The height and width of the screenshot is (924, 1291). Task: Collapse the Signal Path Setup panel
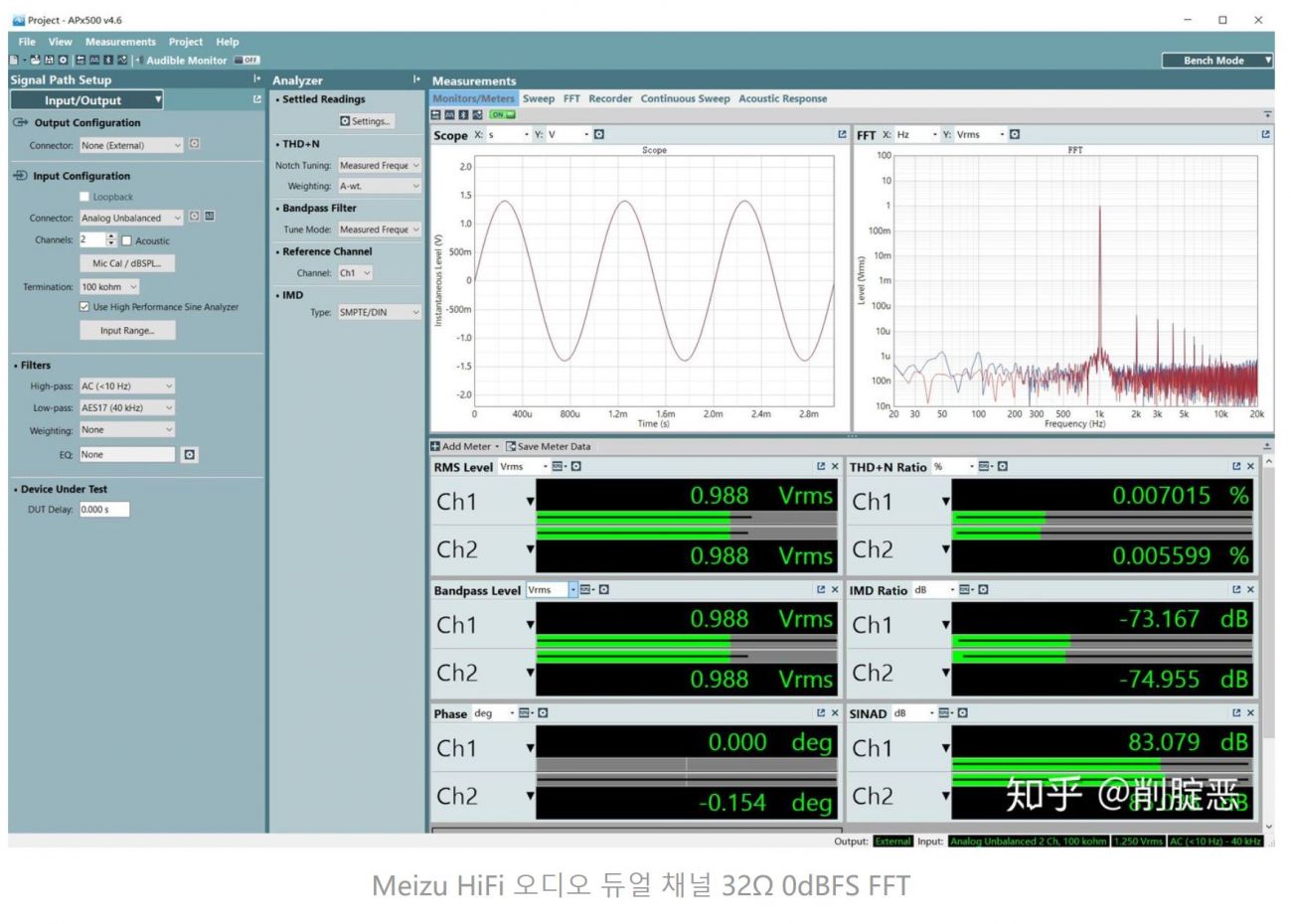(256, 79)
